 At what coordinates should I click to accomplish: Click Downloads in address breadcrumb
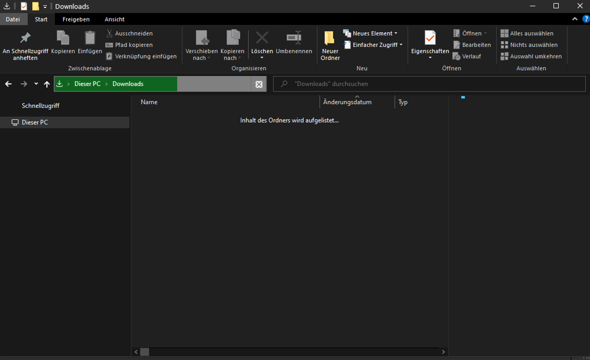128,84
